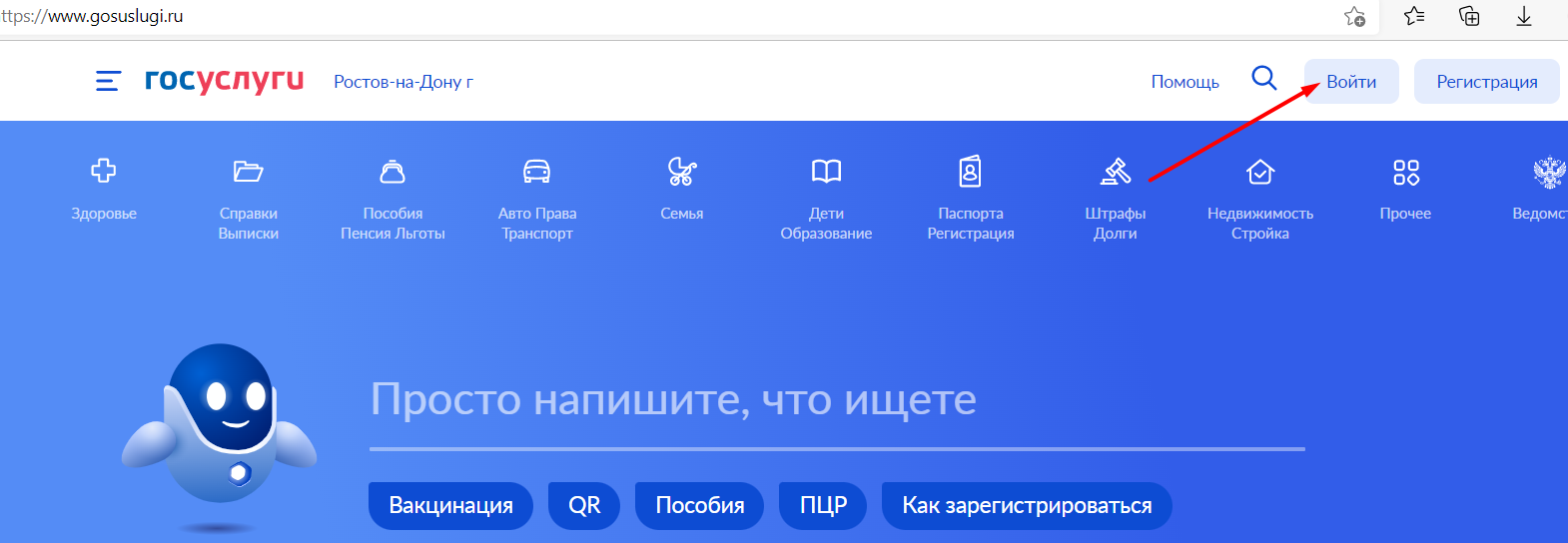The width and height of the screenshot is (1568, 543).
Task: Click the Войти login button
Action: (1351, 82)
